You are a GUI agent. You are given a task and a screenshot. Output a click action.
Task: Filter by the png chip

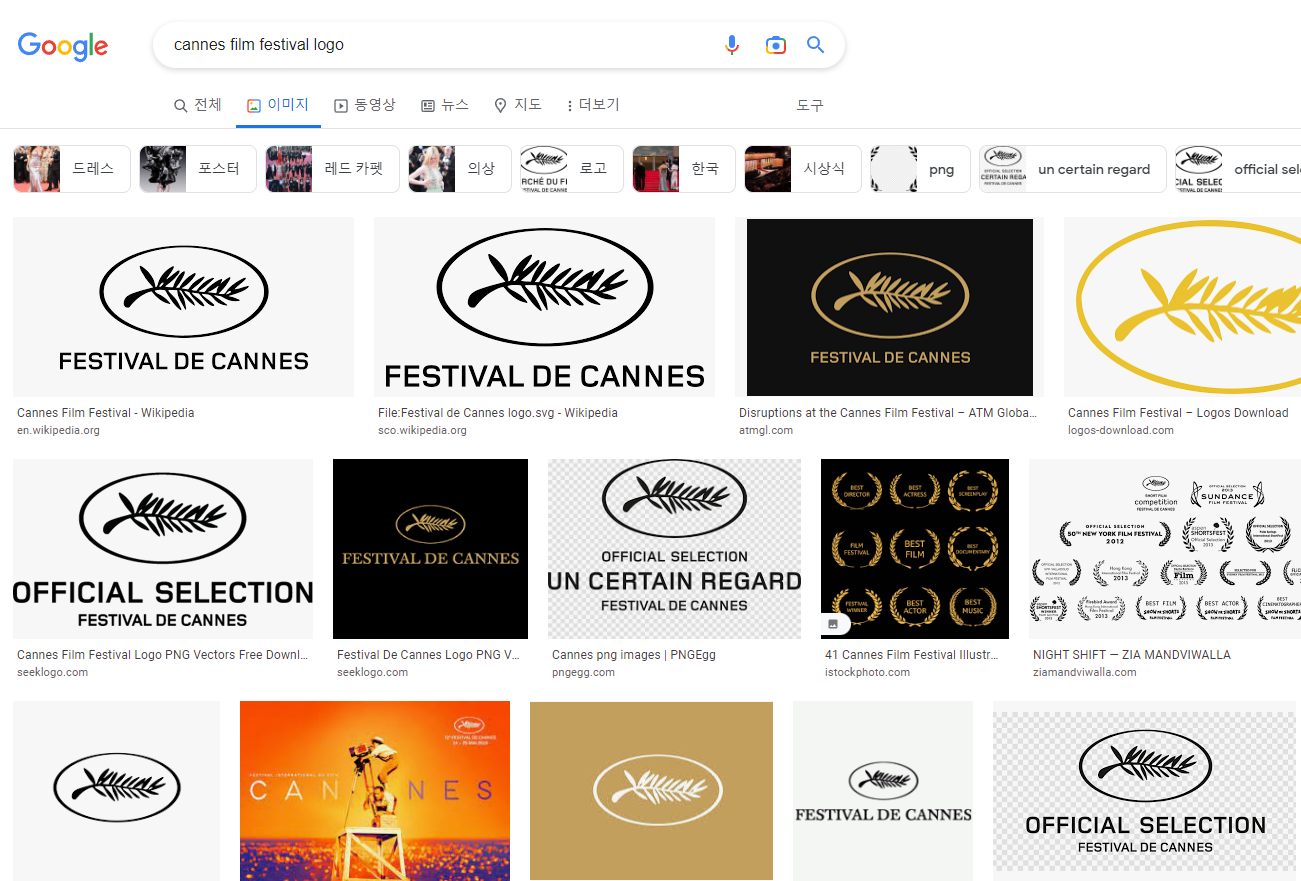coord(920,169)
